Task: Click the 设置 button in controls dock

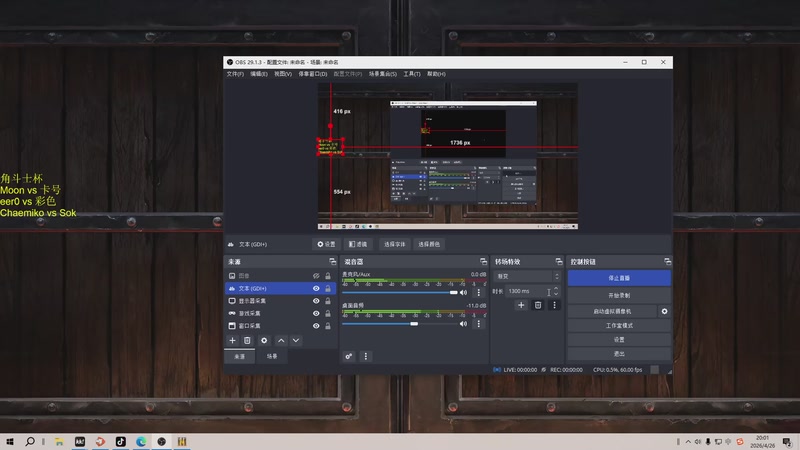Action: 619,339
